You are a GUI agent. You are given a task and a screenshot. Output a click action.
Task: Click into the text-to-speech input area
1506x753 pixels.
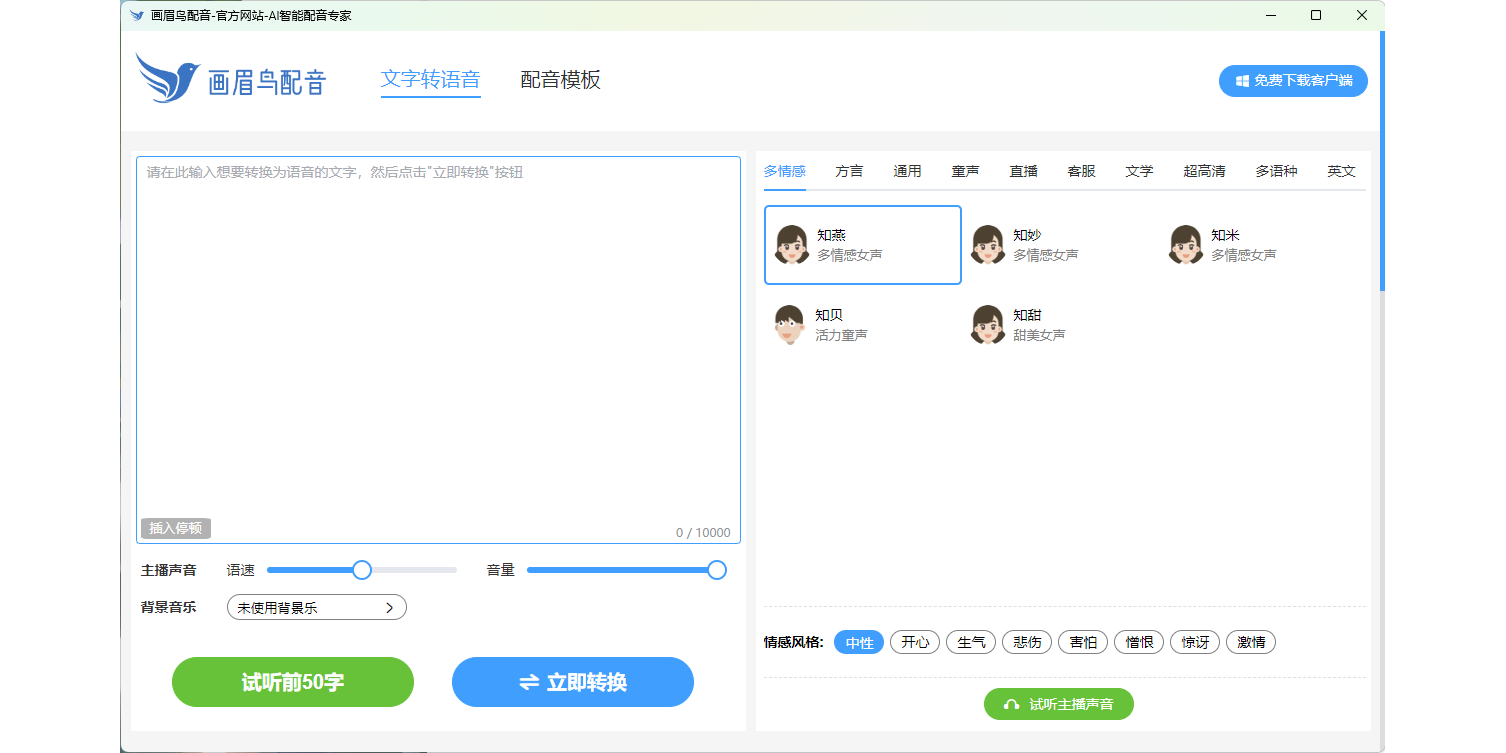click(x=438, y=340)
